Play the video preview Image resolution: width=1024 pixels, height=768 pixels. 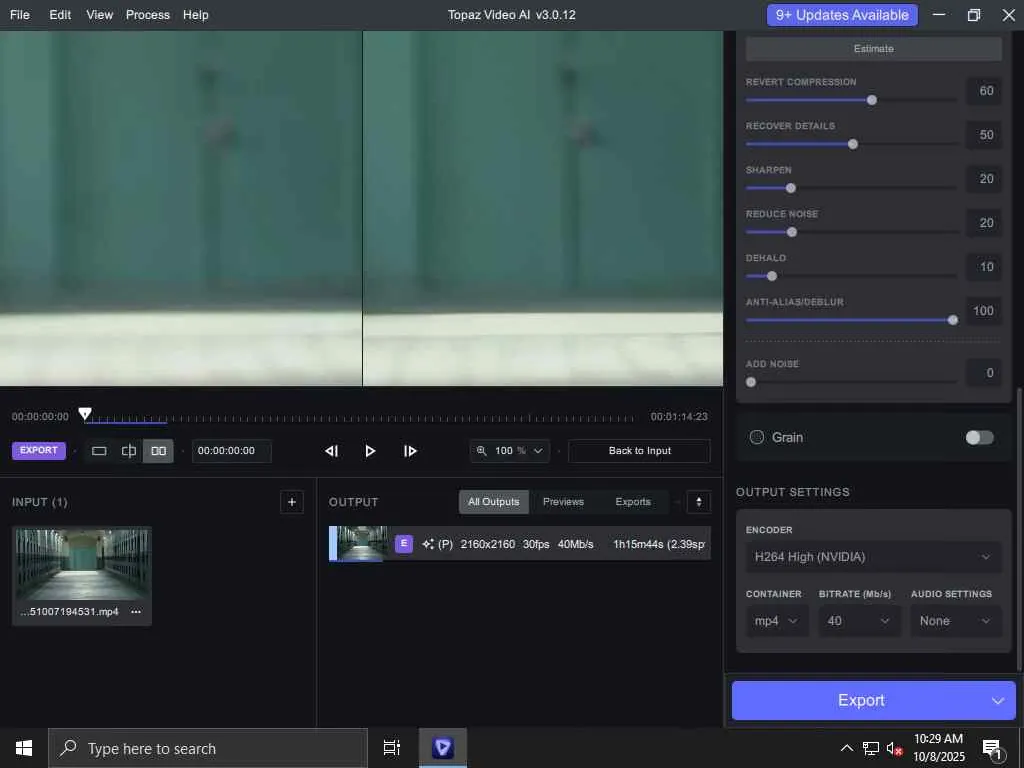[370, 451]
